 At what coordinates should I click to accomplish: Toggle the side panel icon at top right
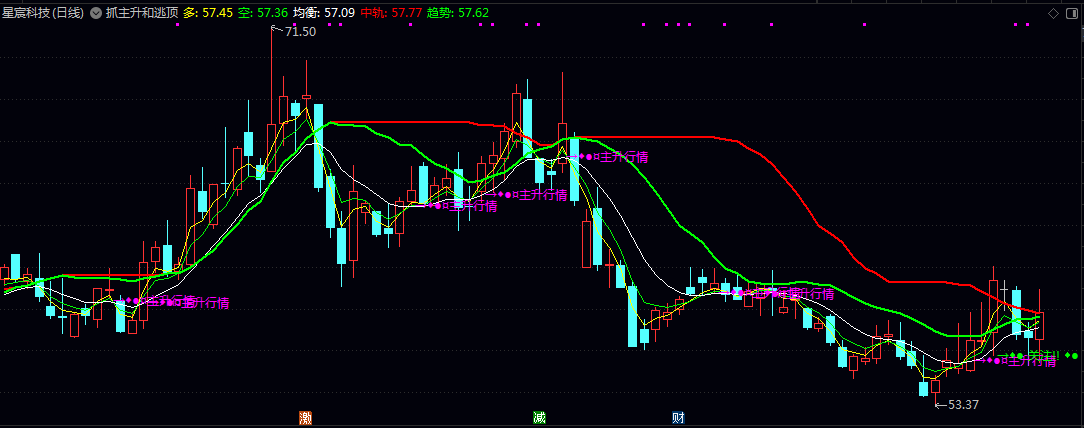pos(1072,12)
